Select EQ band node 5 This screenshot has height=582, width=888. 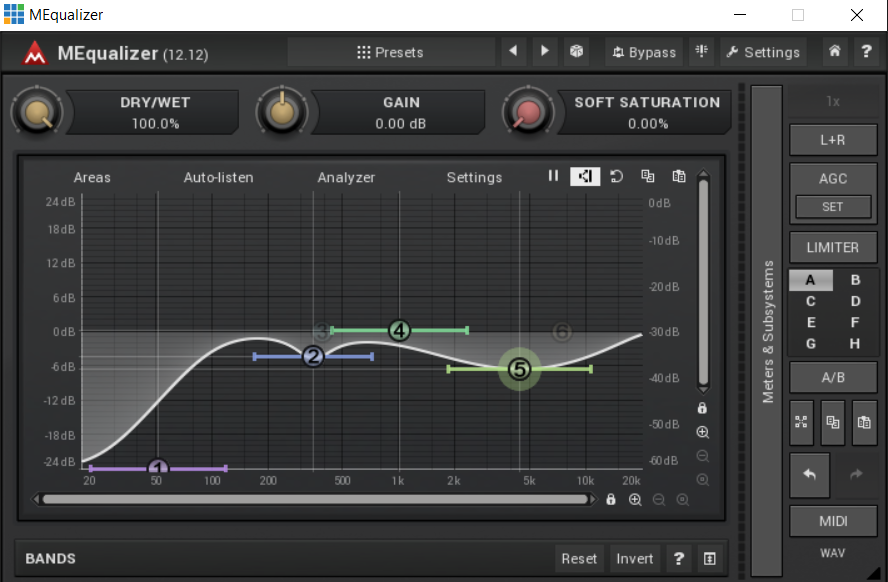[519, 369]
